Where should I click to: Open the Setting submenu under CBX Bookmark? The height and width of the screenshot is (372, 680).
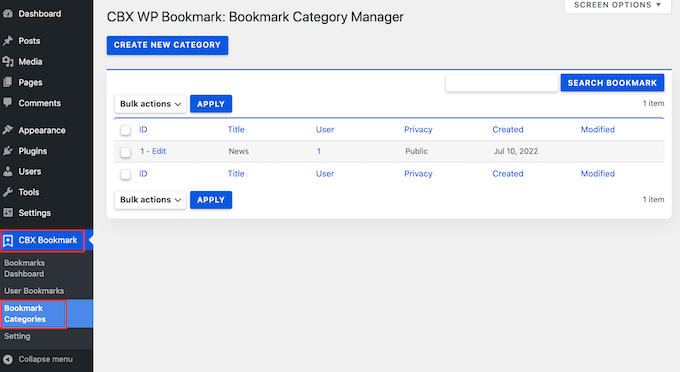[17, 336]
